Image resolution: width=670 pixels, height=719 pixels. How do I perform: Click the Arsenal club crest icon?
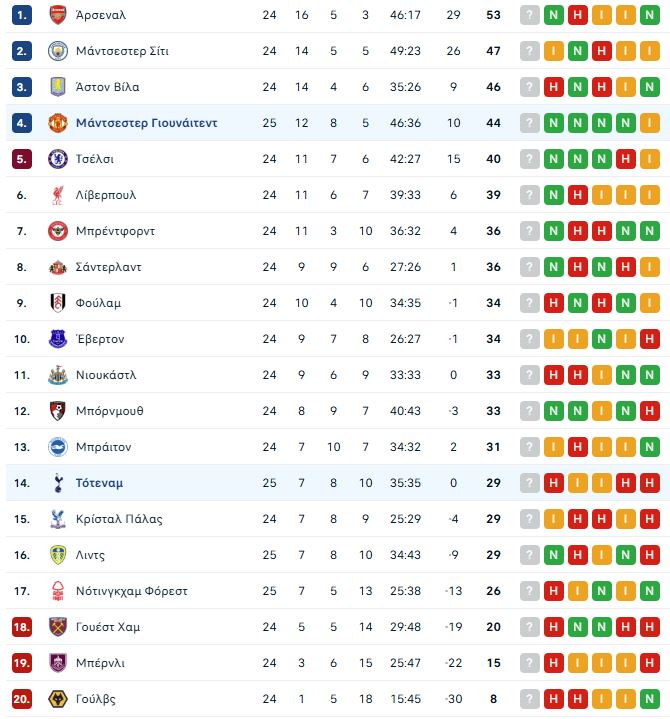click(57, 16)
